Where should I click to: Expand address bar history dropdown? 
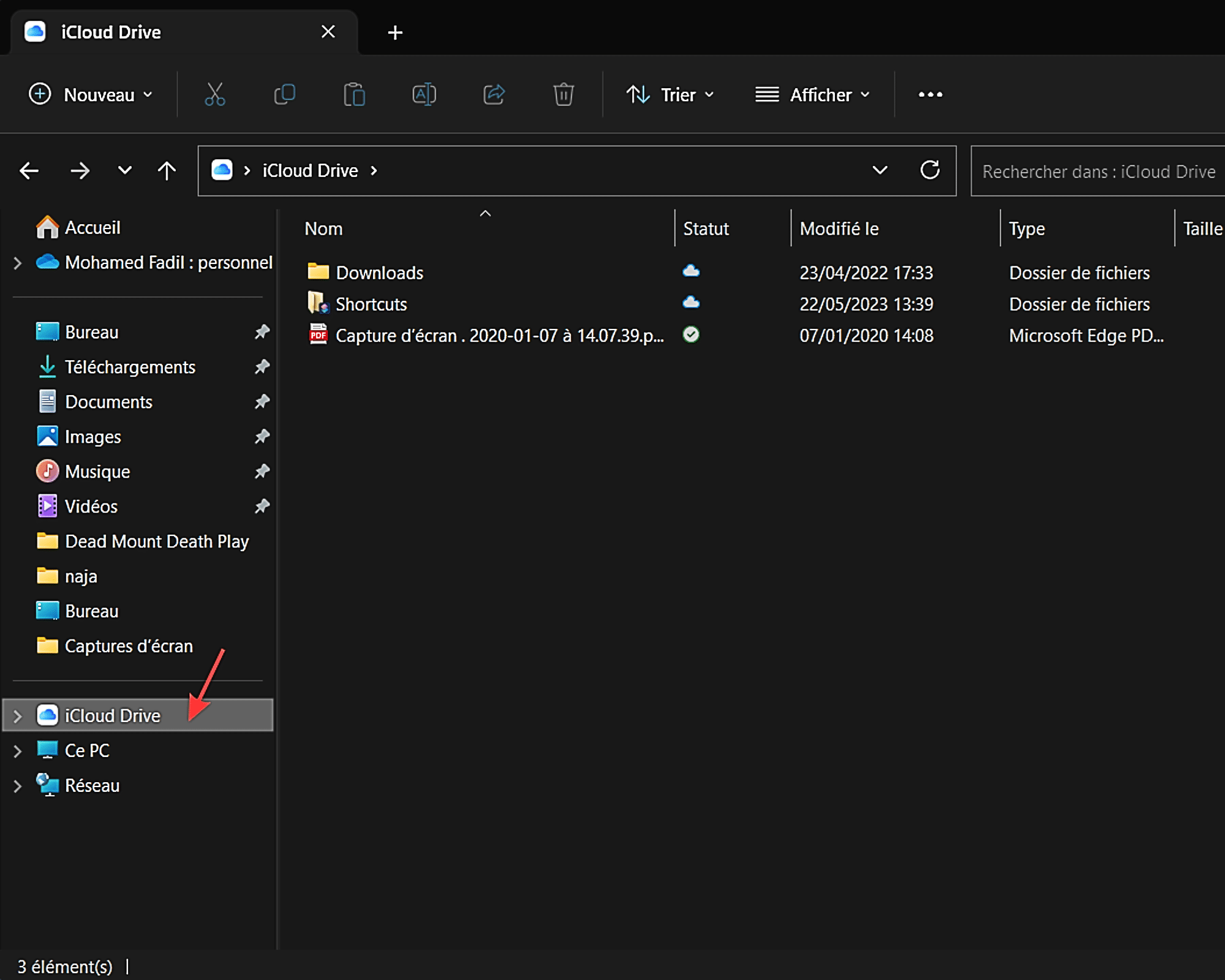(x=880, y=170)
